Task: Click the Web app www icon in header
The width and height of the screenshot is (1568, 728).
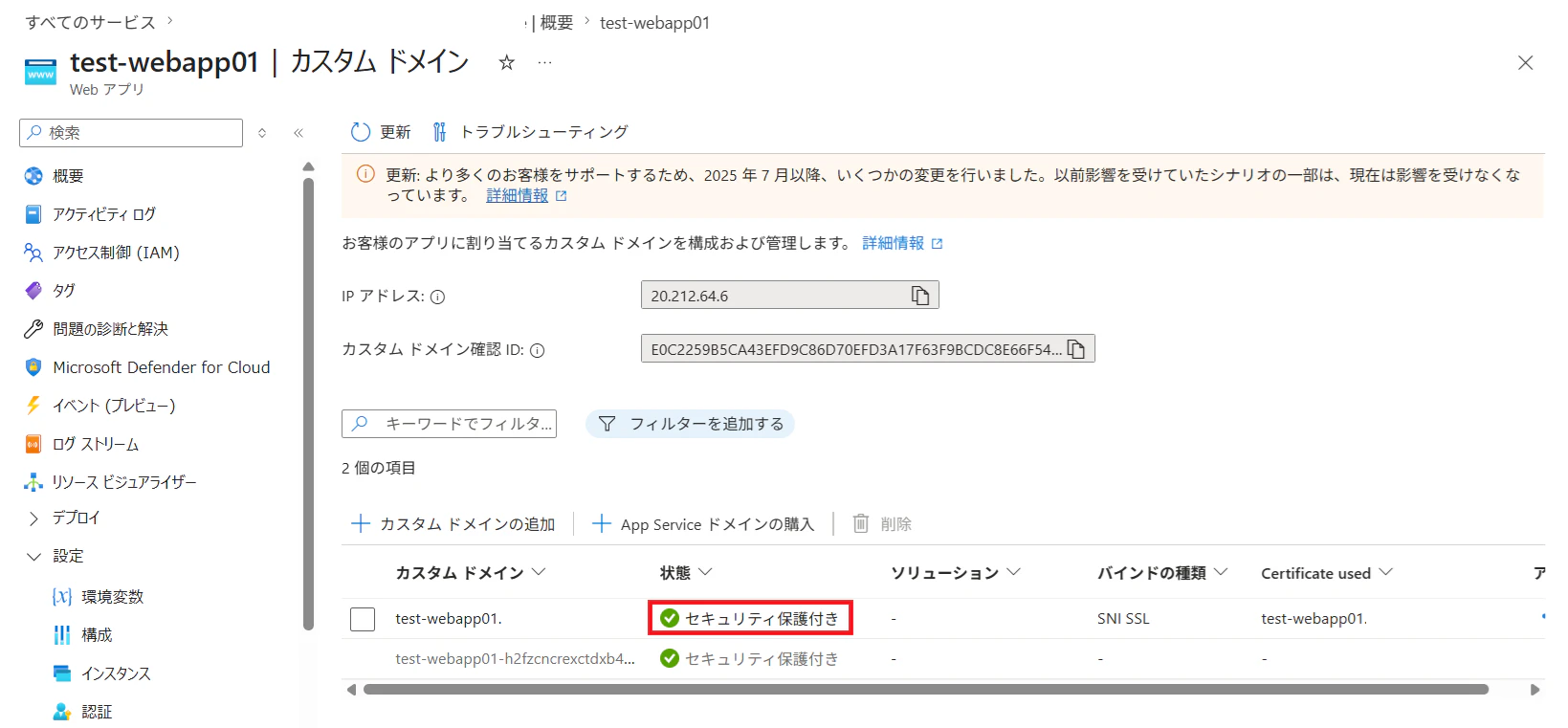Action: [x=40, y=71]
